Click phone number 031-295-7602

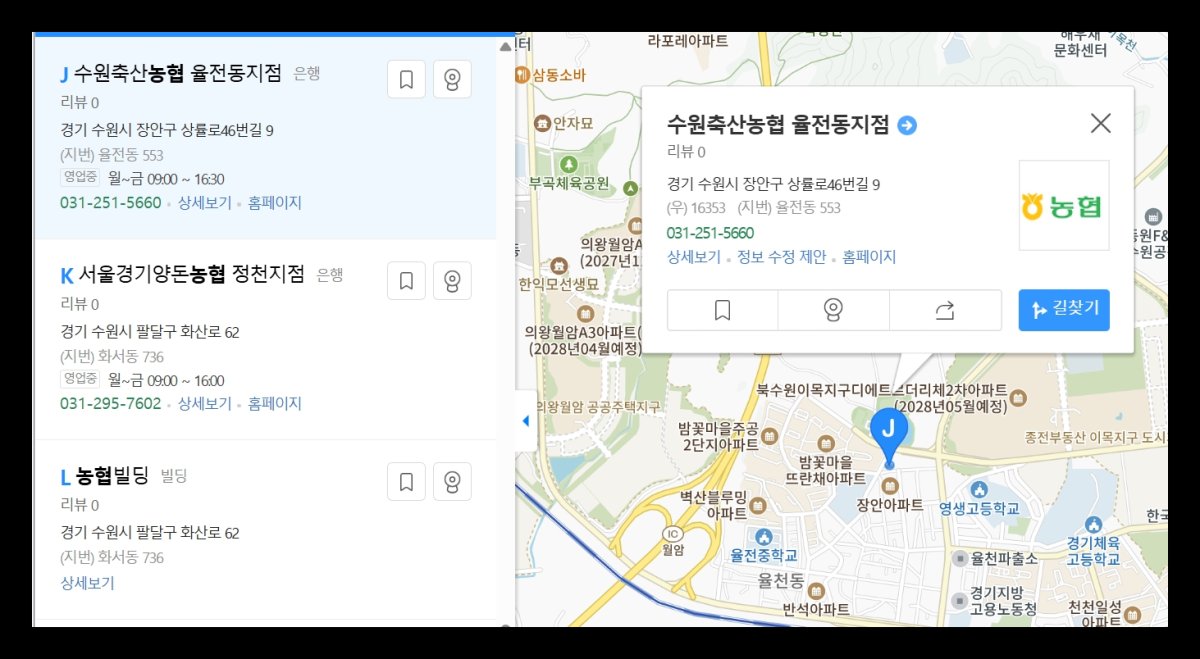tap(110, 404)
